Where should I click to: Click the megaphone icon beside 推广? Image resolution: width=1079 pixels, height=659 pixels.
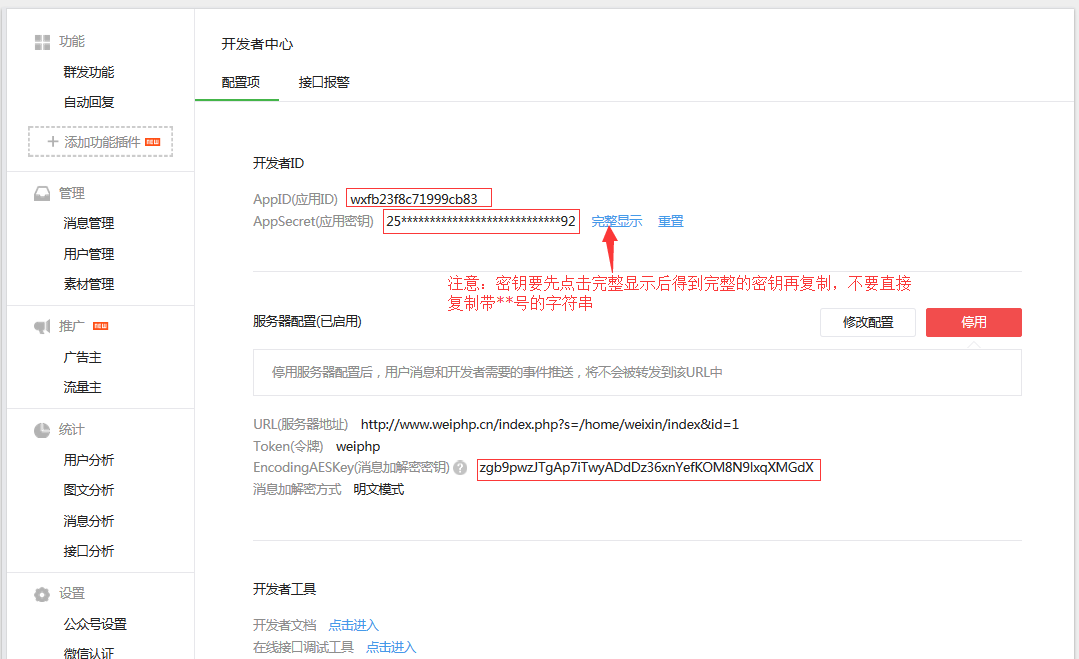click(40, 326)
